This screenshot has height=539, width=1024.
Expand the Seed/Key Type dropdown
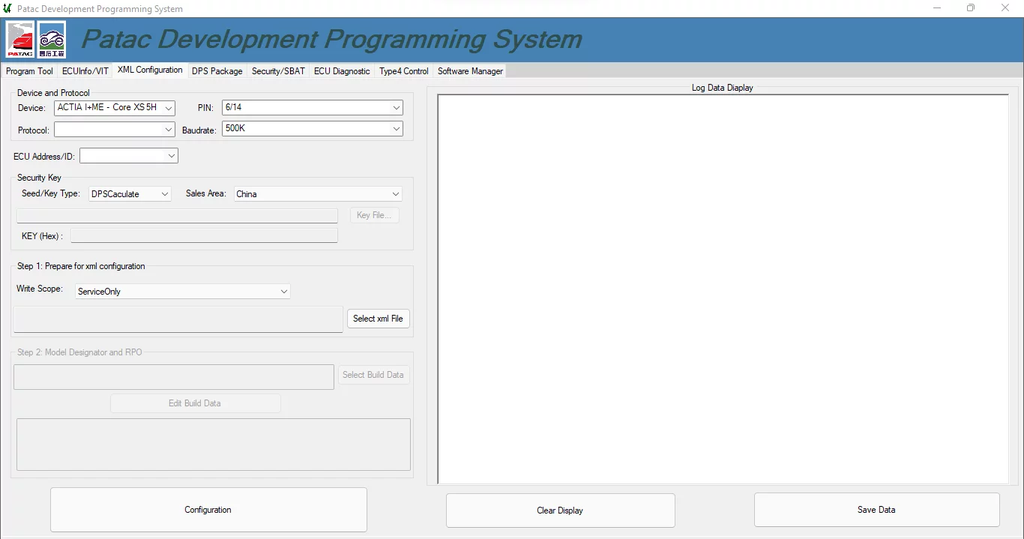point(130,194)
